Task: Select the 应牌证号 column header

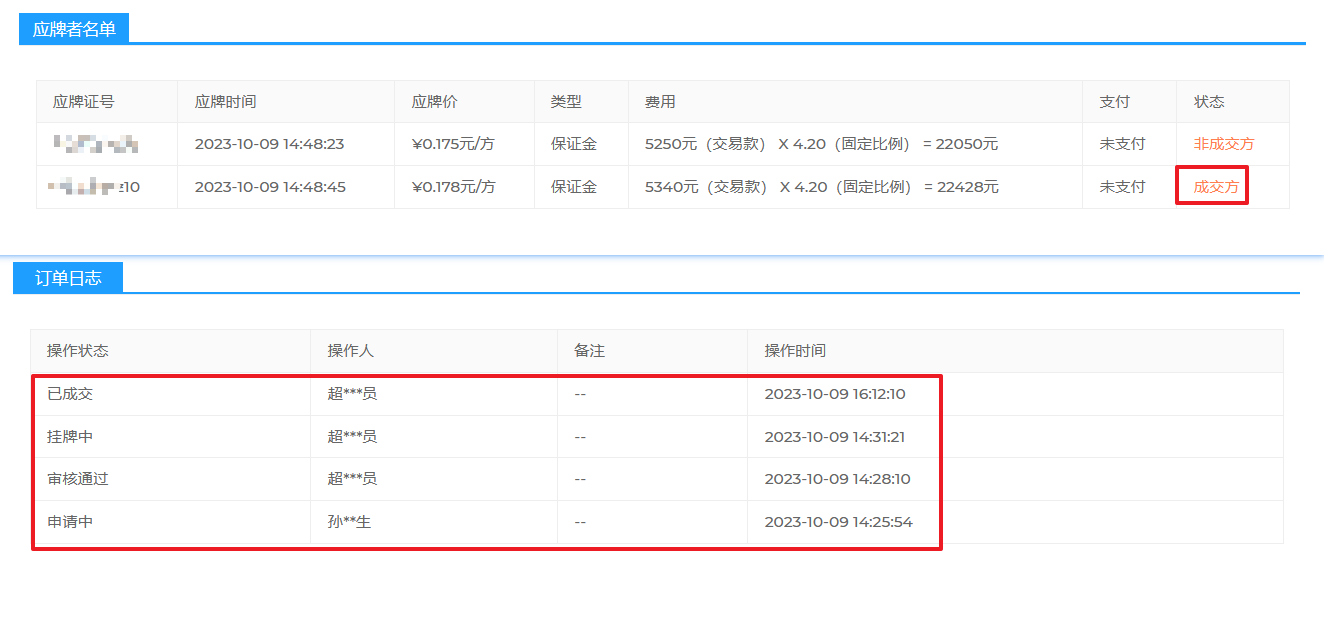Action: (84, 102)
